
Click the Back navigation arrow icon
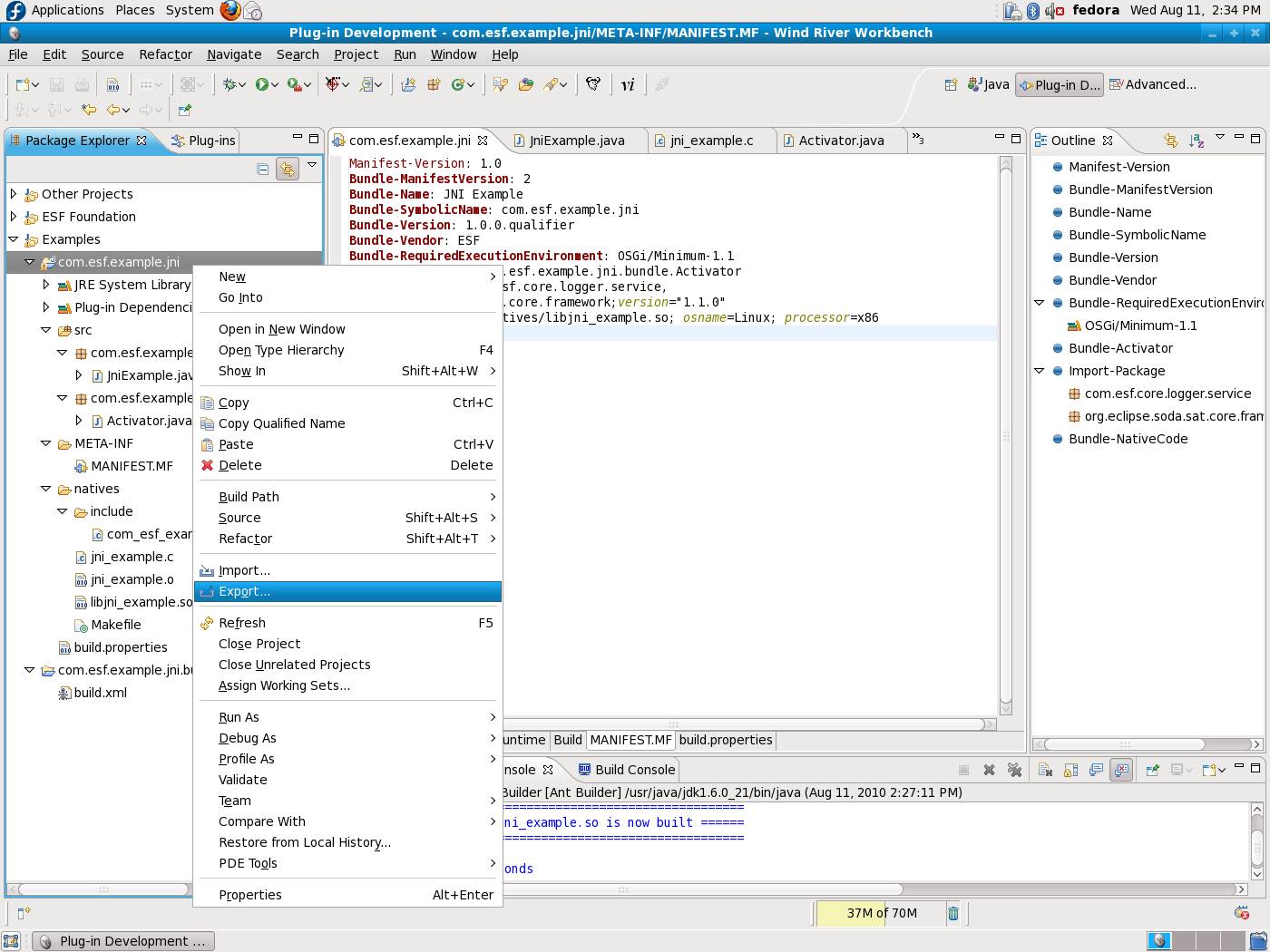point(114,110)
